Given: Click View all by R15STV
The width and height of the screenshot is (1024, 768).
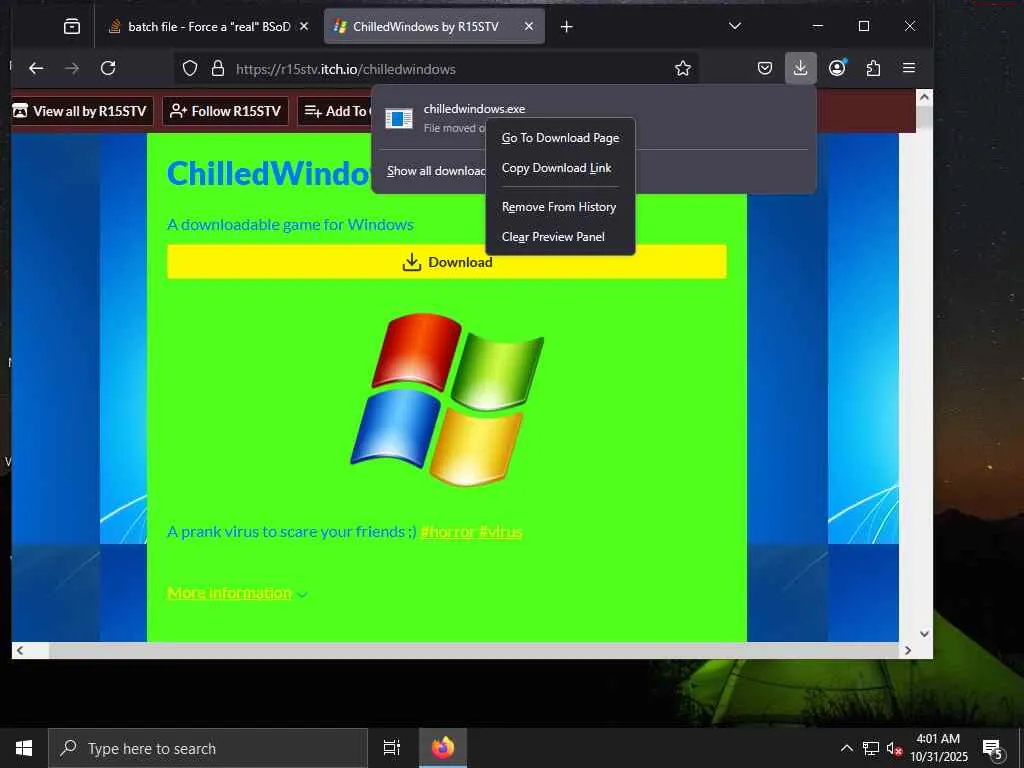Looking at the screenshot, I should coord(82,111).
